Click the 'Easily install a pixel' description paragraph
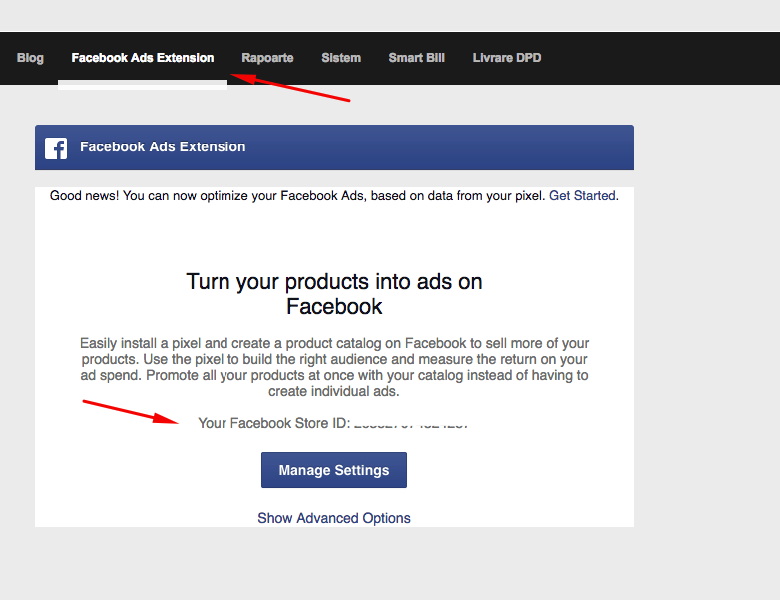Image resolution: width=780 pixels, height=600 pixels. (334, 367)
